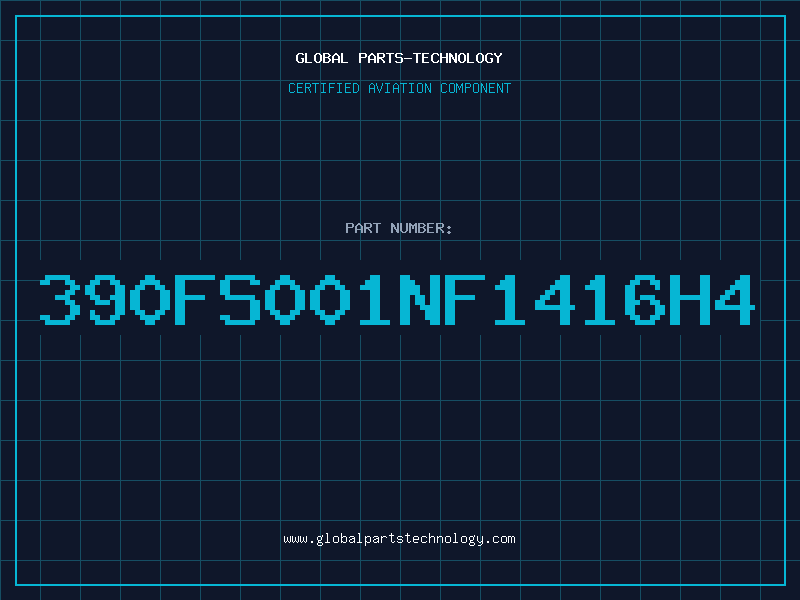Select the part number 390FS001NF1416H4
The image size is (800, 600).
coord(397,299)
